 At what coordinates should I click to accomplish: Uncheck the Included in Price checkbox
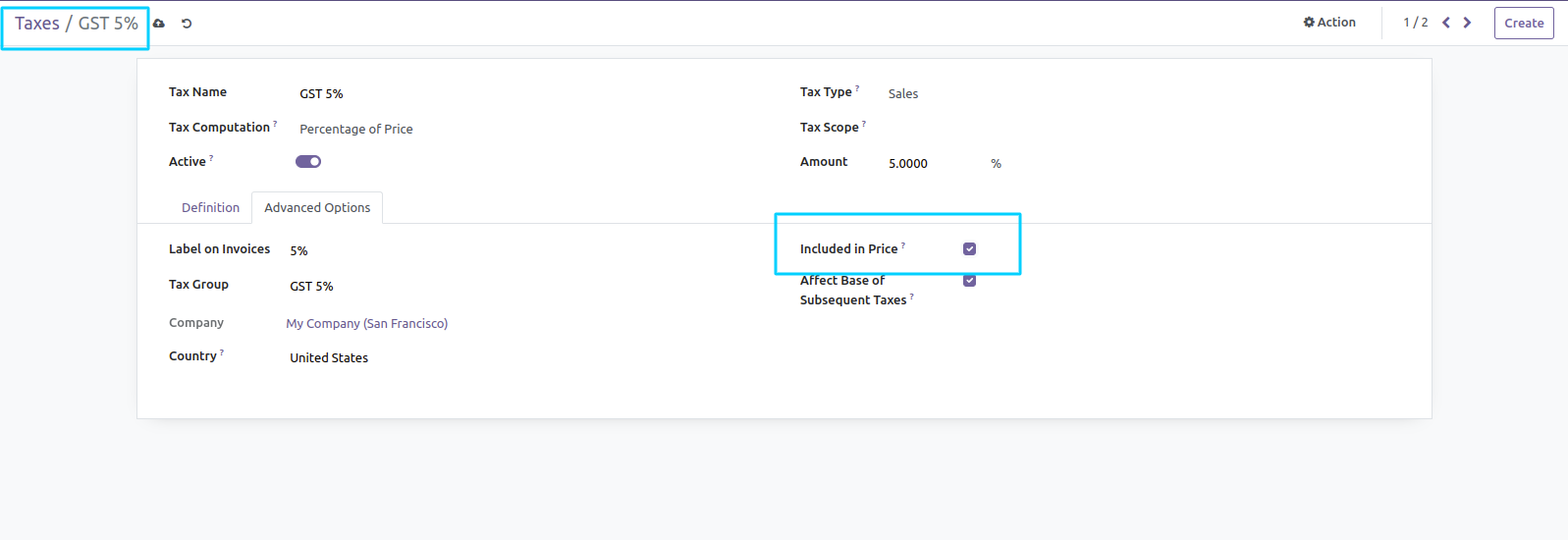pos(969,249)
